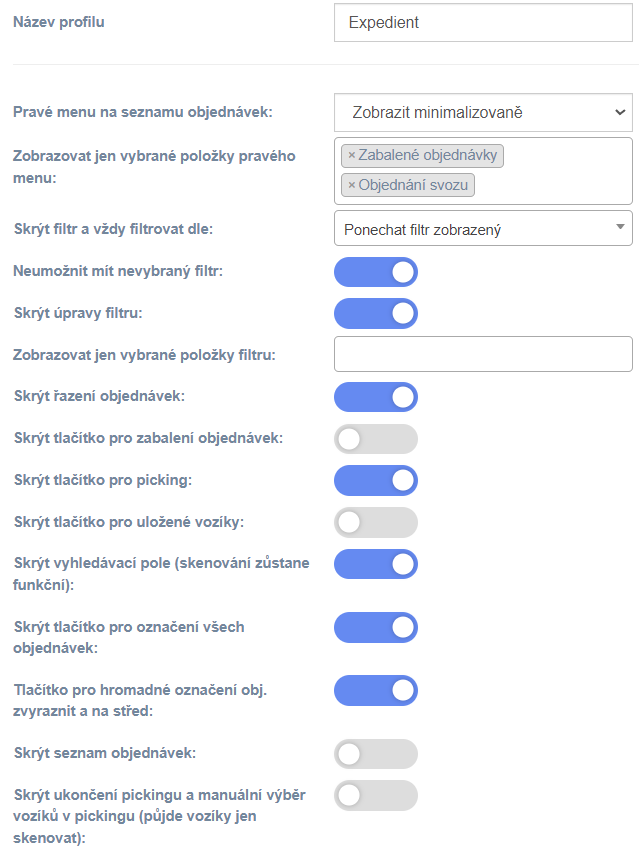Enable the Skrýt seznam objednávek toggle

click(x=376, y=754)
